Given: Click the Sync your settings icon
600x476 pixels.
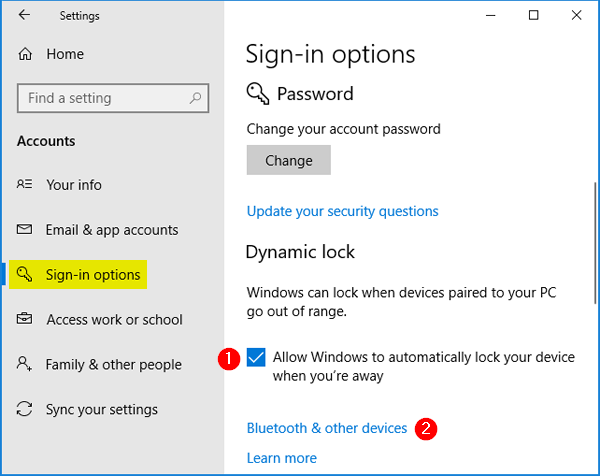Looking at the screenshot, I should pos(25,410).
